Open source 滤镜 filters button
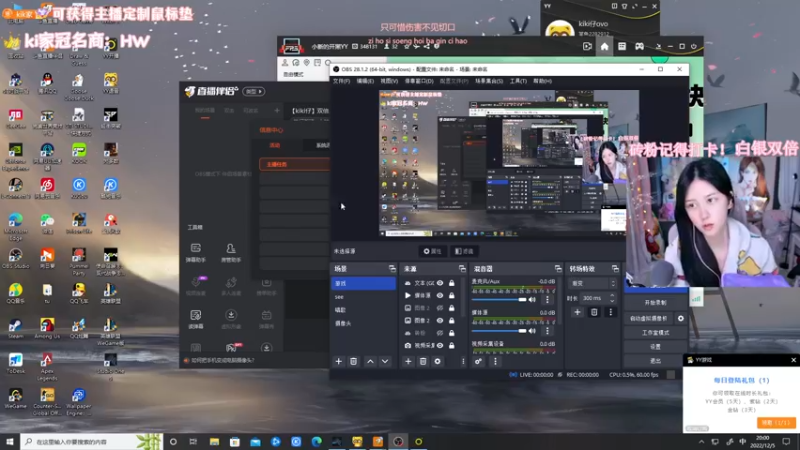The height and width of the screenshot is (450, 800). (464, 251)
